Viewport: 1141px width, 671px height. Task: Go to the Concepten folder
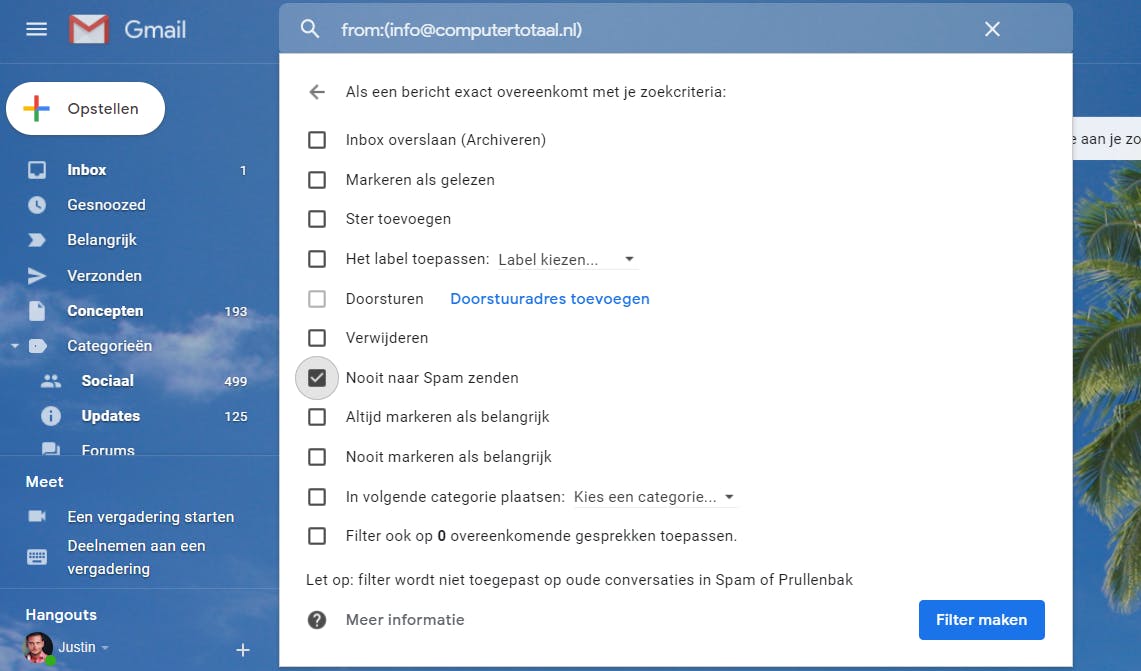(105, 311)
